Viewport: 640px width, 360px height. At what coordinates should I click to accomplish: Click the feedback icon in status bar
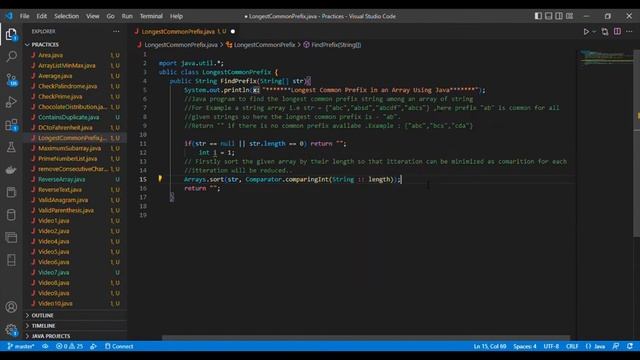[616, 346]
